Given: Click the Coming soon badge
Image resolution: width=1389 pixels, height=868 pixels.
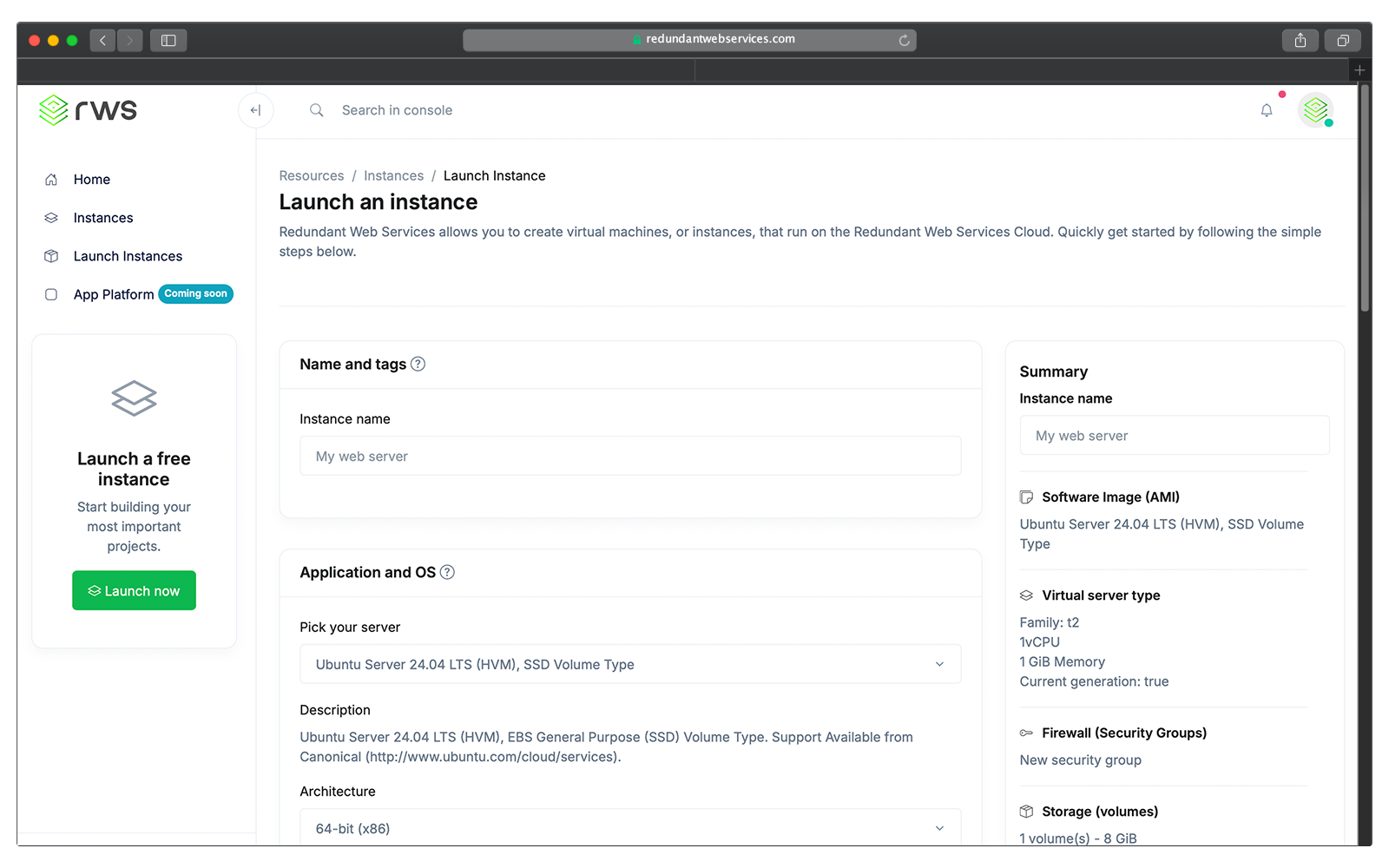Looking at the screenshot, I should 195,294.
